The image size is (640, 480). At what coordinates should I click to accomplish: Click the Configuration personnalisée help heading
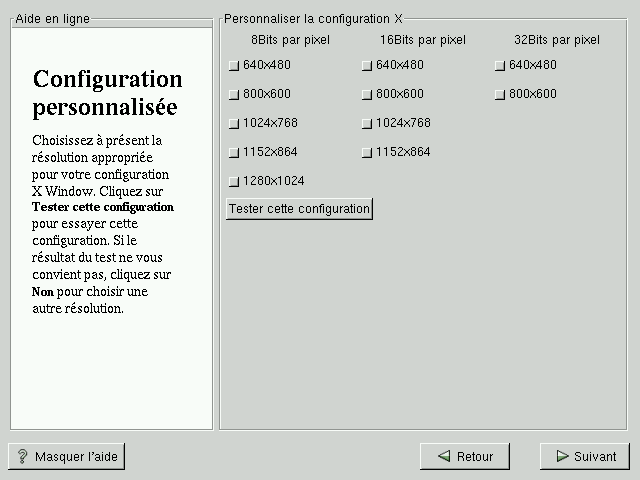[108, 92]
